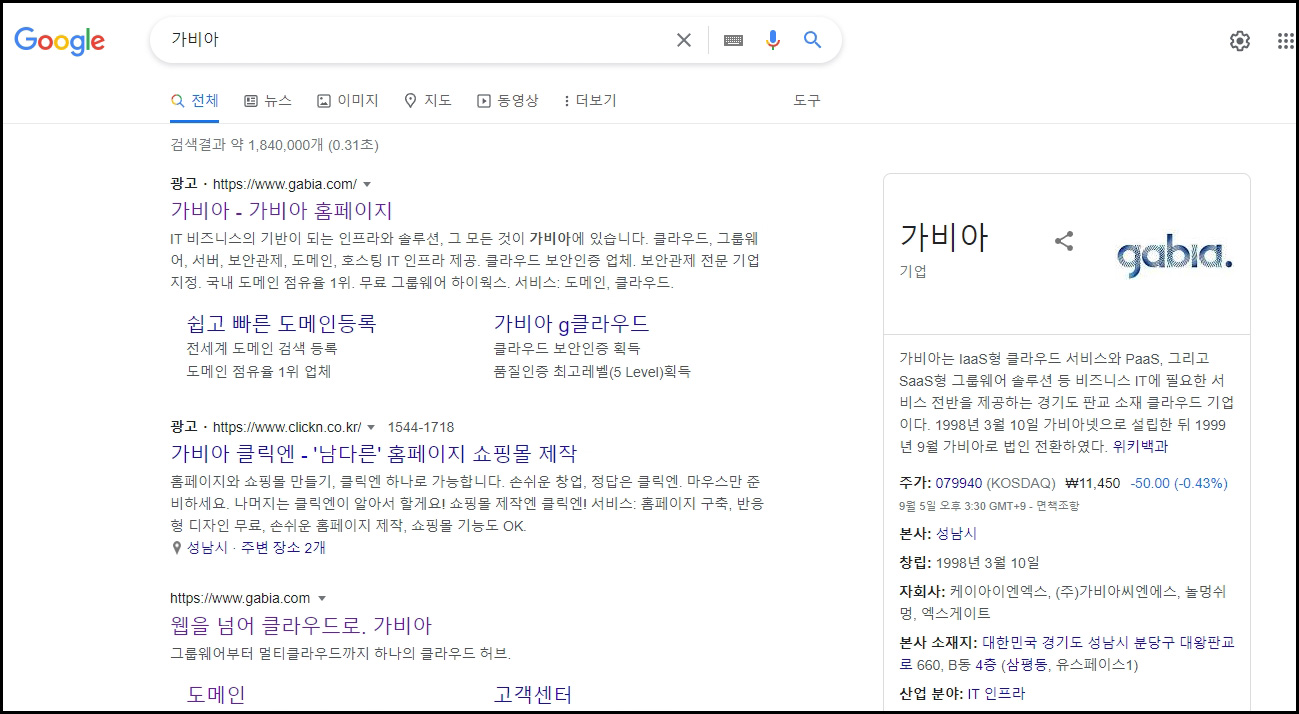Click the stock change -50.00 (-0.43%)
Viewport: 1299px width, 714px height.
tap(1179, 483)
